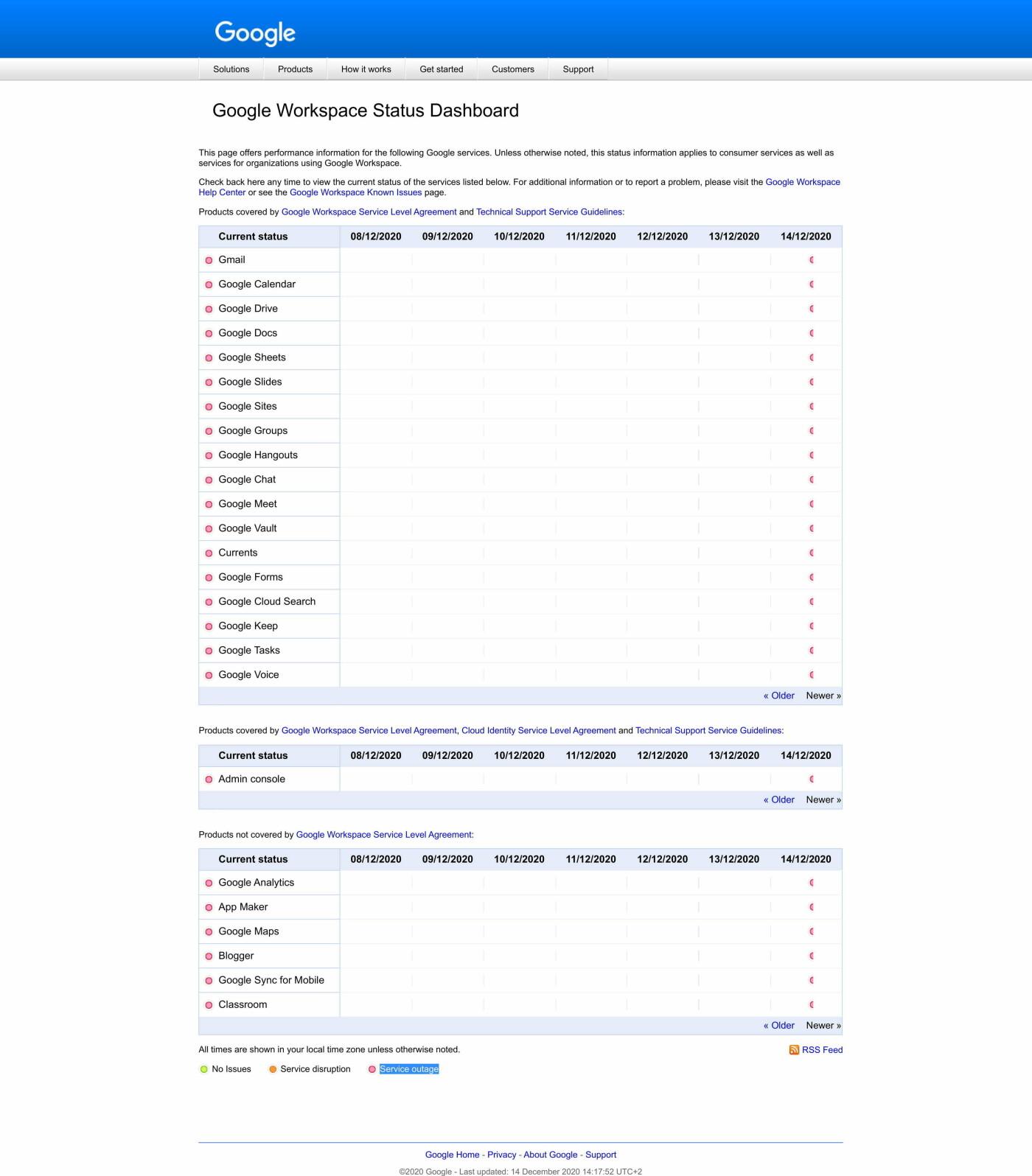Viewport: 1032px width, 1176px height.
Task: Click the status icon next to Admin console
Action: tap(209, 779)
